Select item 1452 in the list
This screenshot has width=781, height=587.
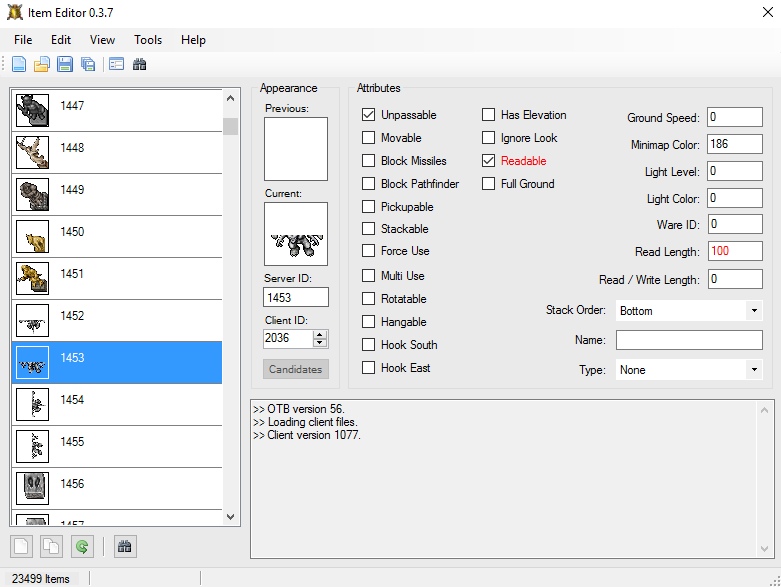click(117, 321)
